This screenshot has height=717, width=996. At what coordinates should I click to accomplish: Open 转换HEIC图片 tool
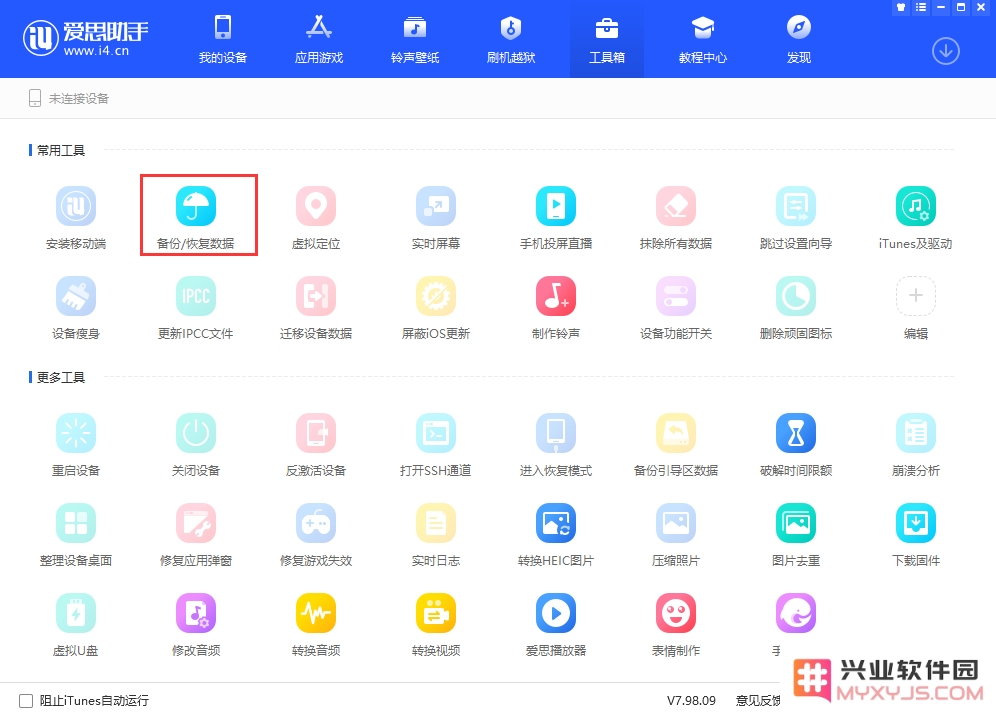(x=556, y=535)
